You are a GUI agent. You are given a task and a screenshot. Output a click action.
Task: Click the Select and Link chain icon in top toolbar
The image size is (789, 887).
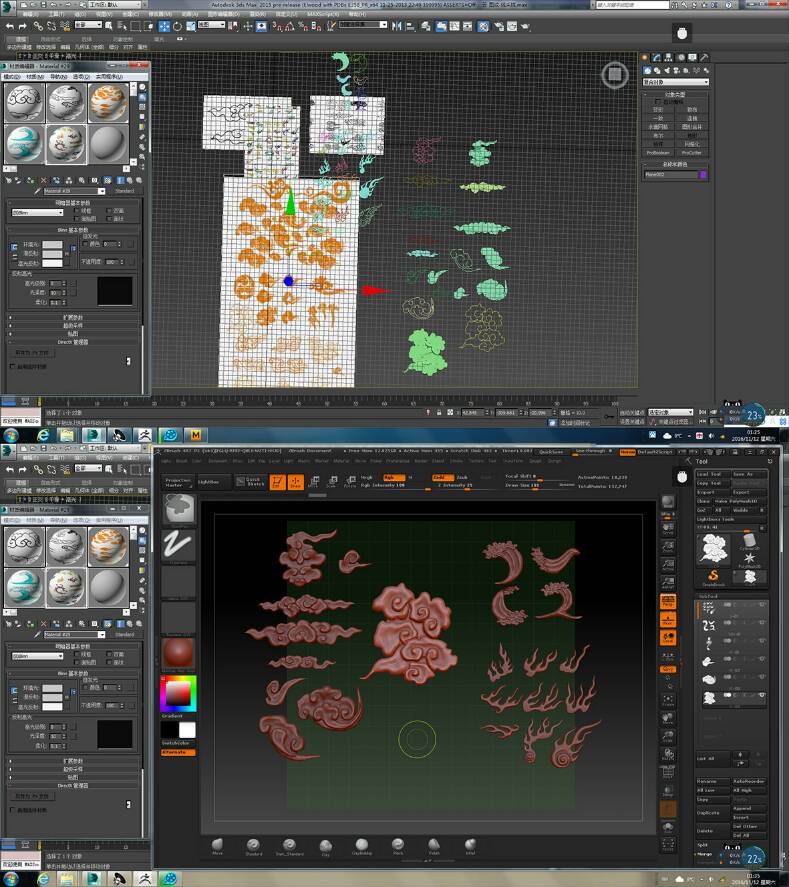[38, 26]
